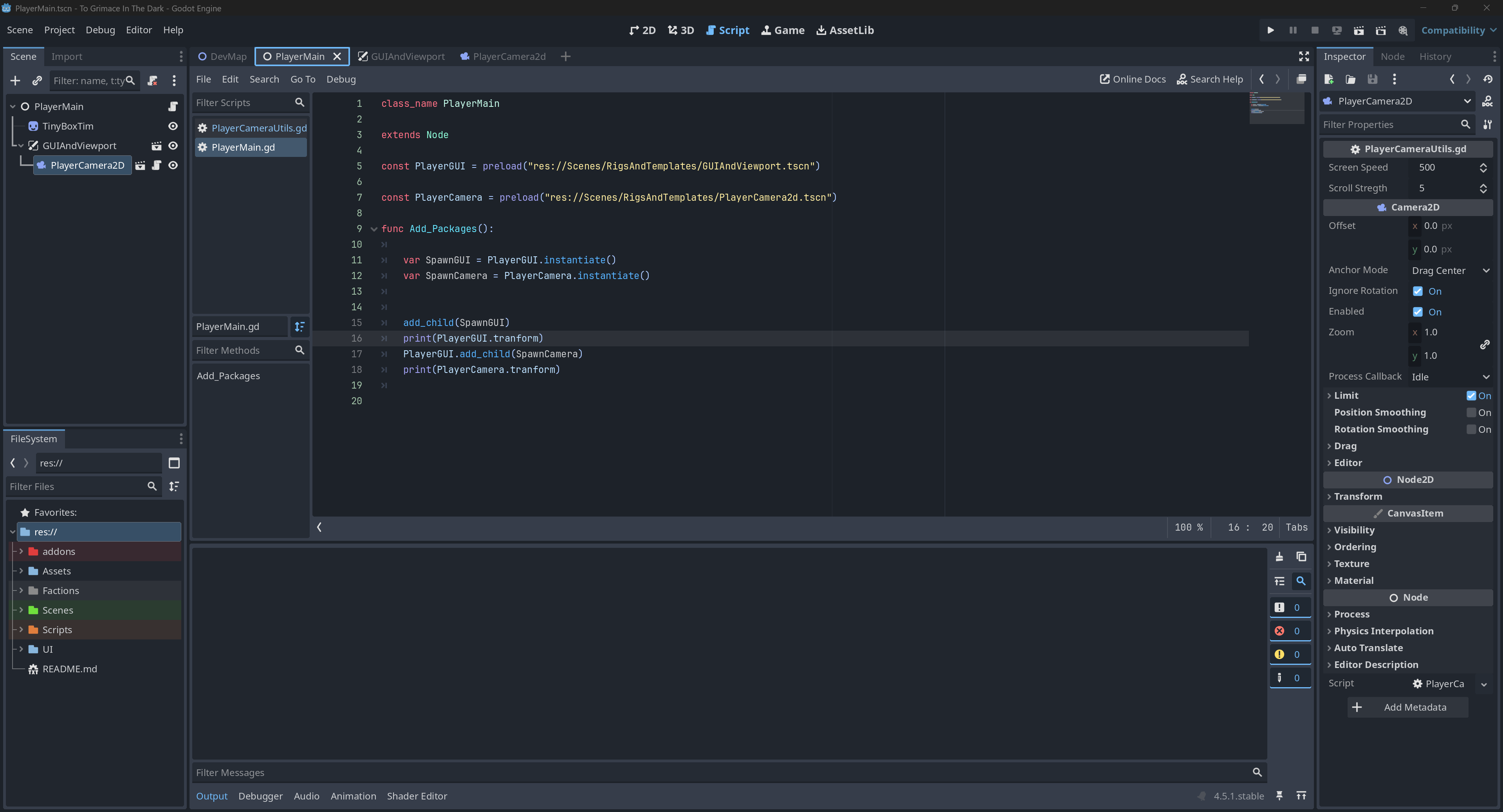Hide the TinyBoxTim node visibility eye
The height and width of the screenshot is (812, 1503).
coord(173,126)
